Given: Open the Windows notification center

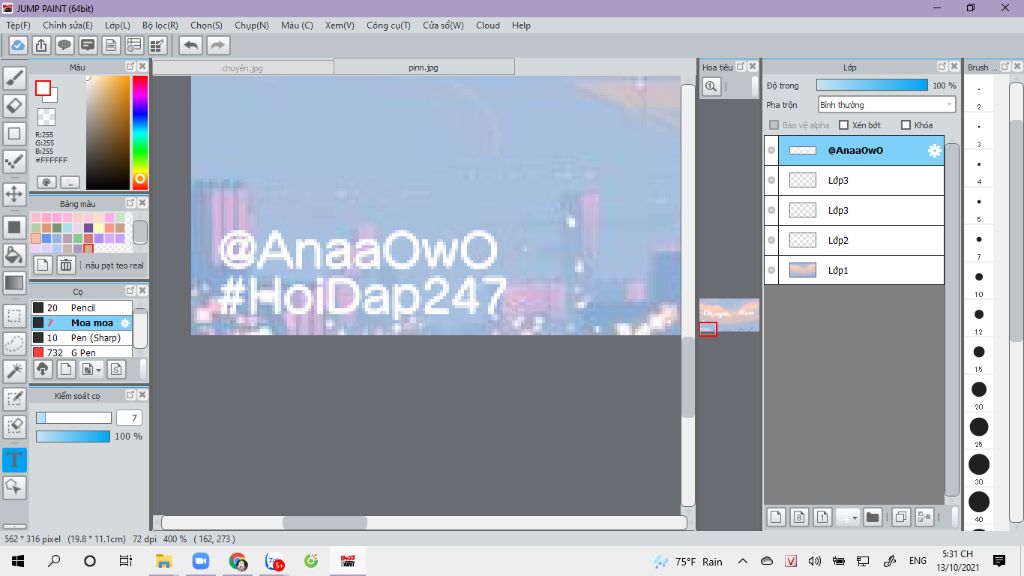Looking at the screenshot, I should pyautogui.click(x=999, y=561).
